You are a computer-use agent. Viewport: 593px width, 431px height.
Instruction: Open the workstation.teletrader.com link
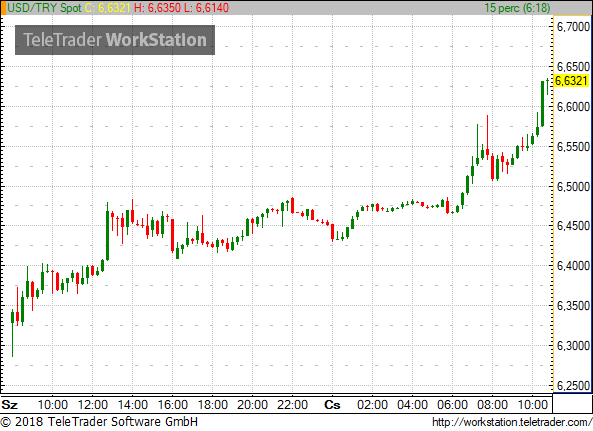512,422
